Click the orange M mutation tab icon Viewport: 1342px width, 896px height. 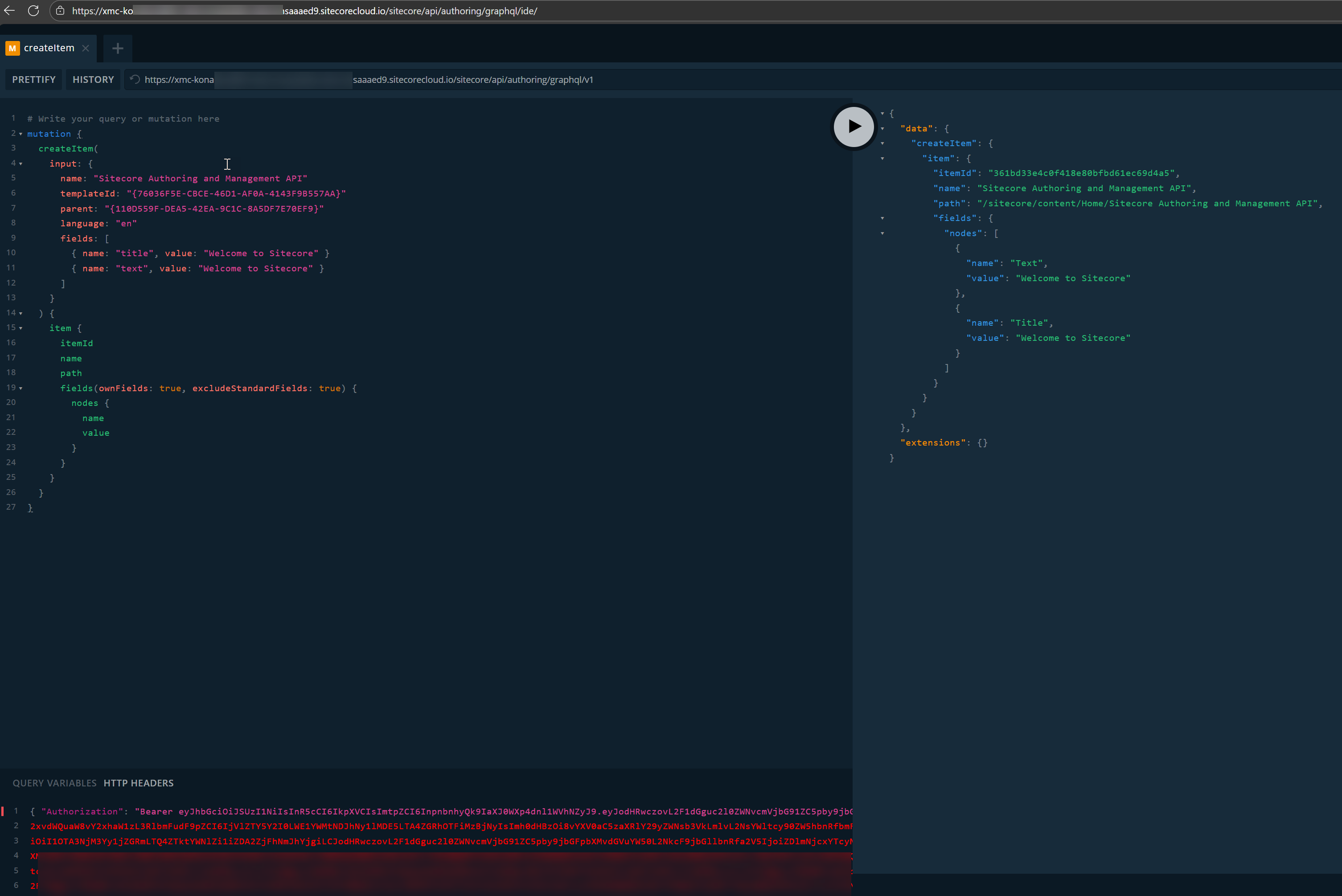point(12,48)
